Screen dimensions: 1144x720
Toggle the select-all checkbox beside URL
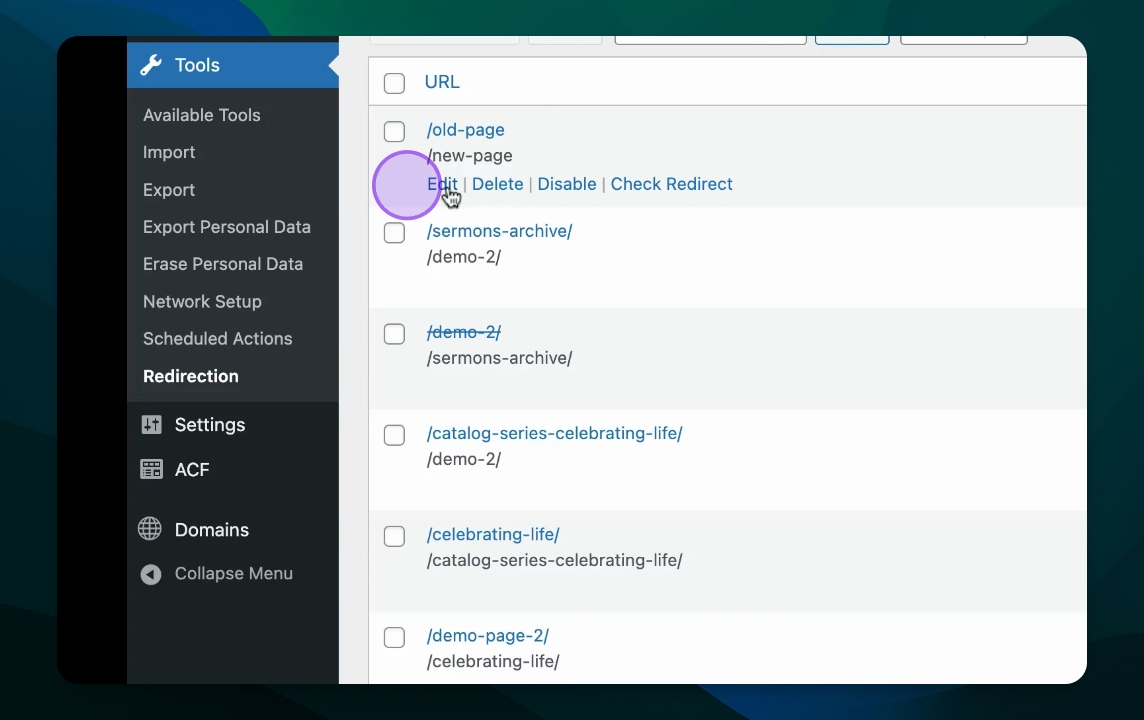click(395, 83)
